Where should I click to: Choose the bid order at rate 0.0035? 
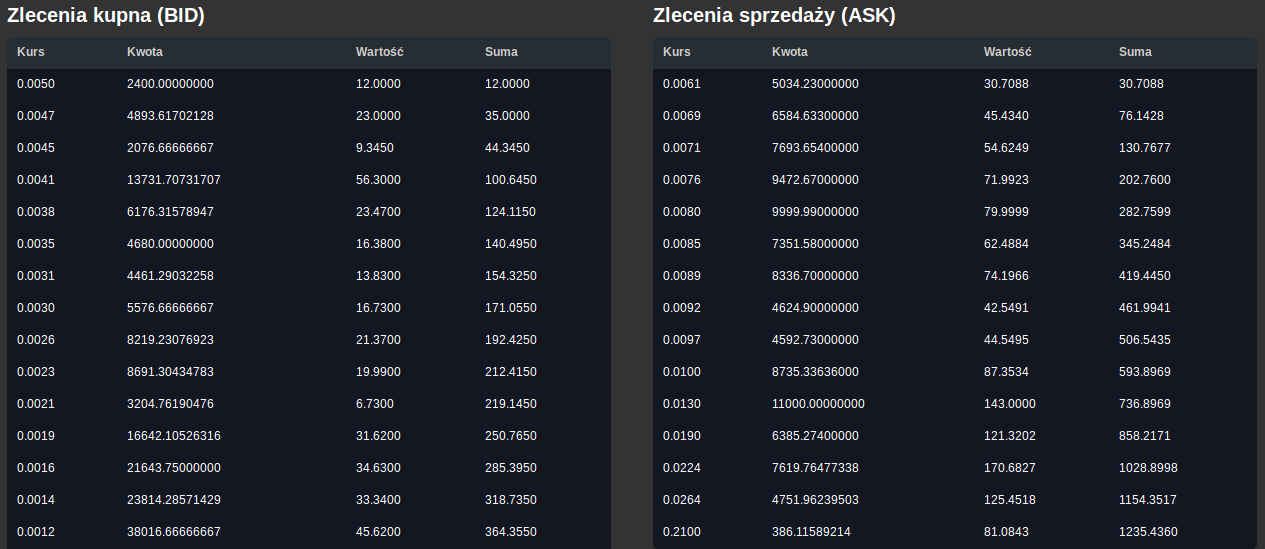(x=309, y=244)
